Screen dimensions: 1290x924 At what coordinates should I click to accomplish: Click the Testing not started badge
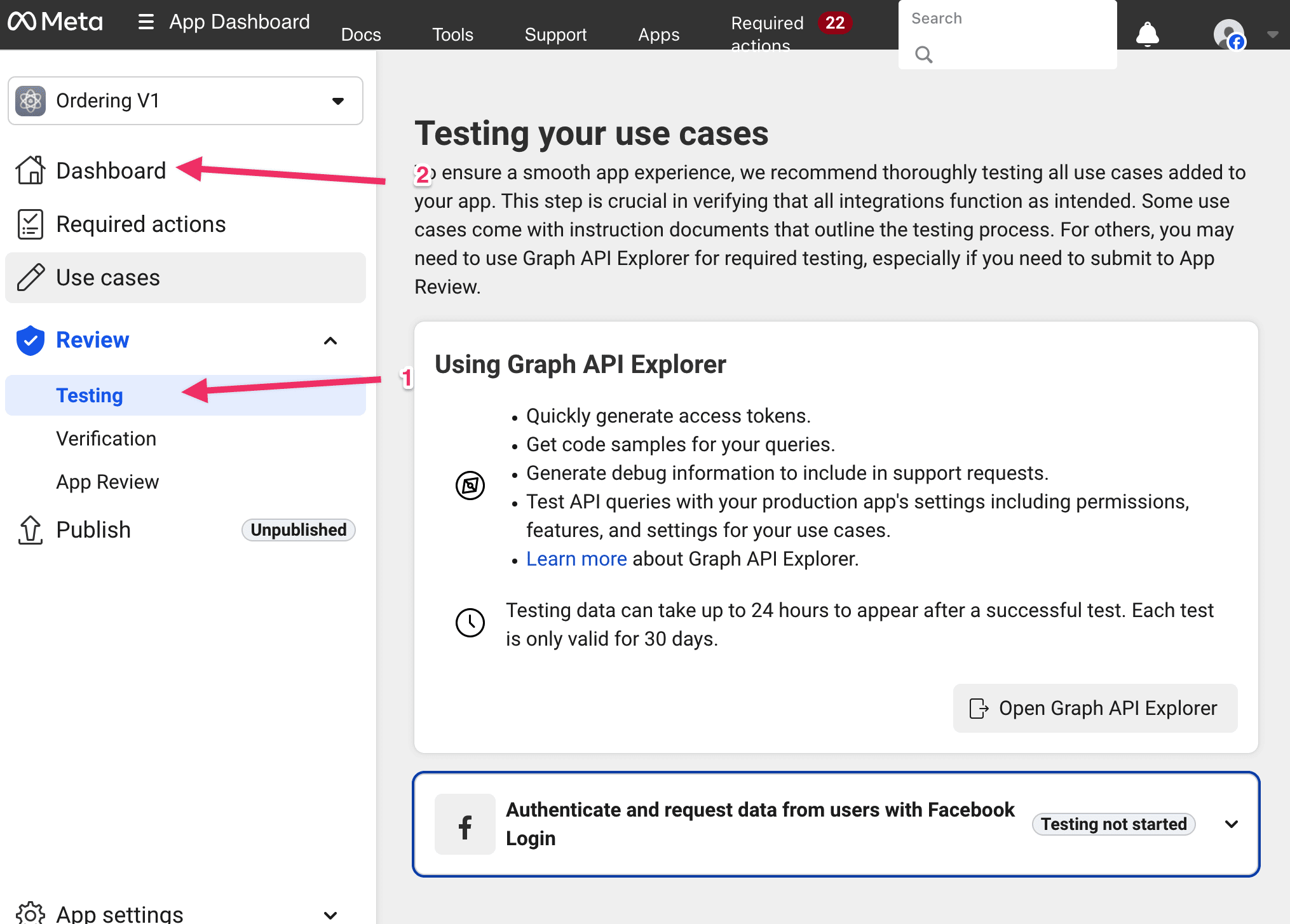click(x=1114, y=824)
